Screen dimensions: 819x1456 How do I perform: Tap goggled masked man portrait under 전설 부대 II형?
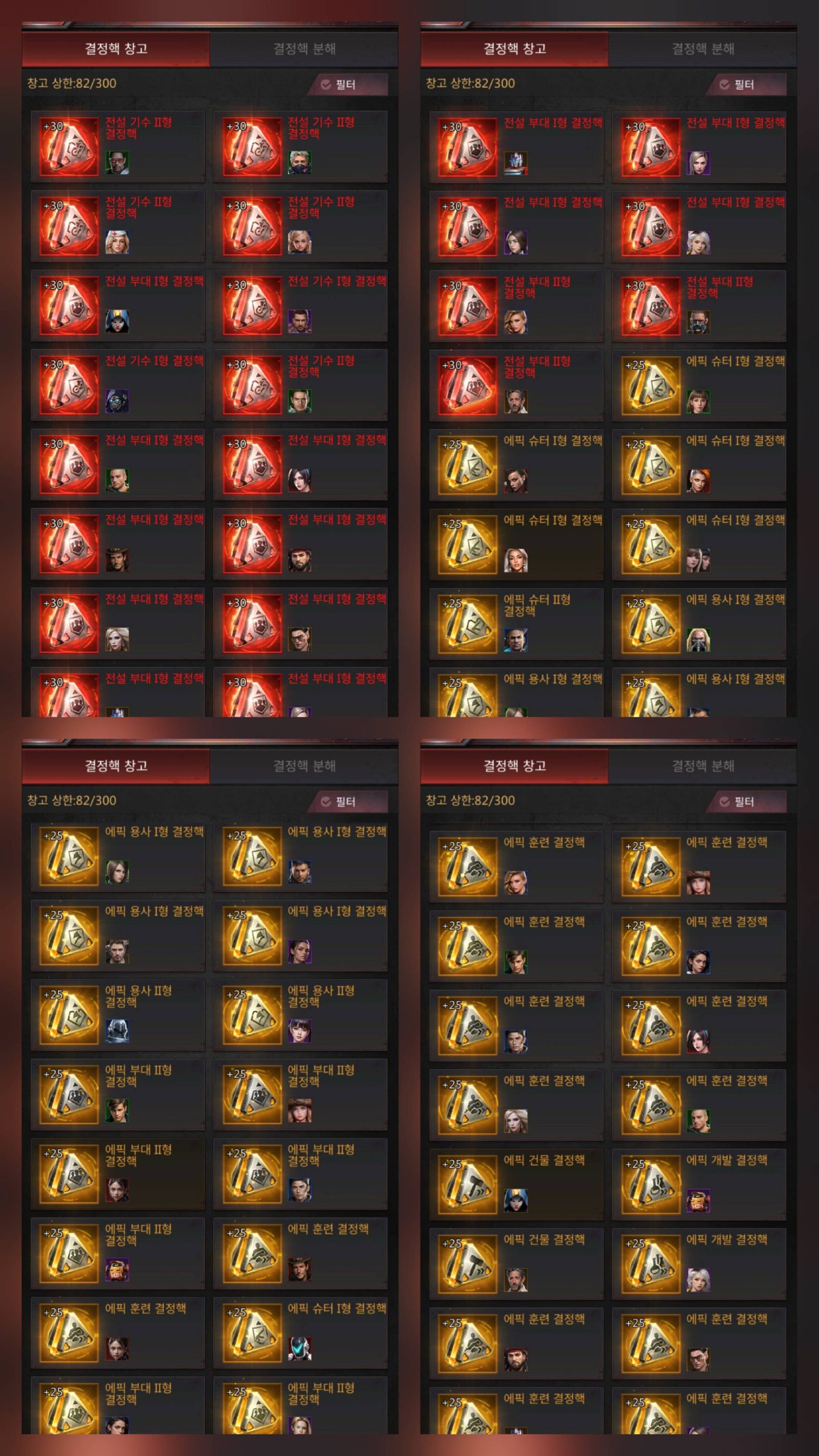coord(698,322)
